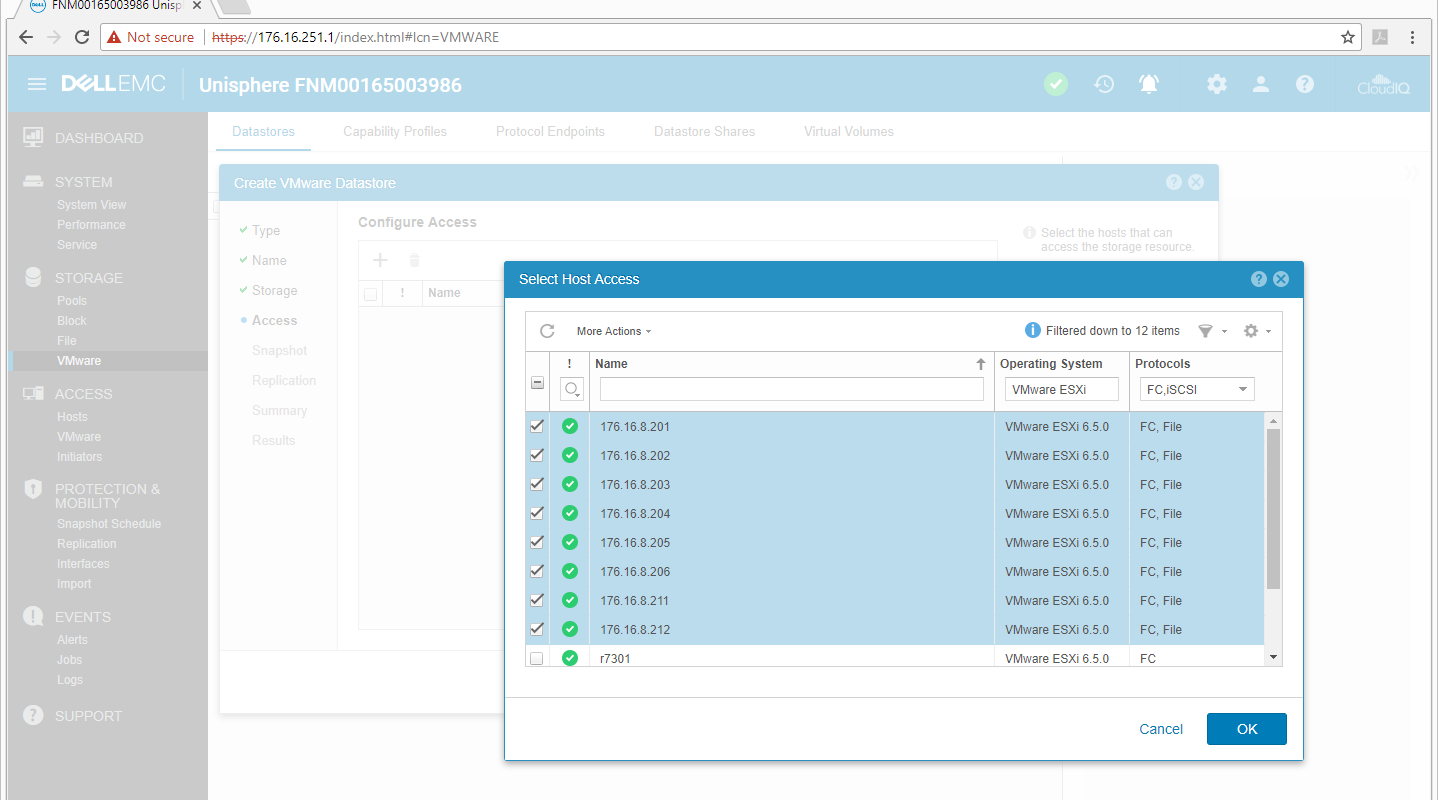The height and width of the screenshot is (800, 1438).
Task: Click the host list vertical scrollbar
Action: coord(1273,509)
